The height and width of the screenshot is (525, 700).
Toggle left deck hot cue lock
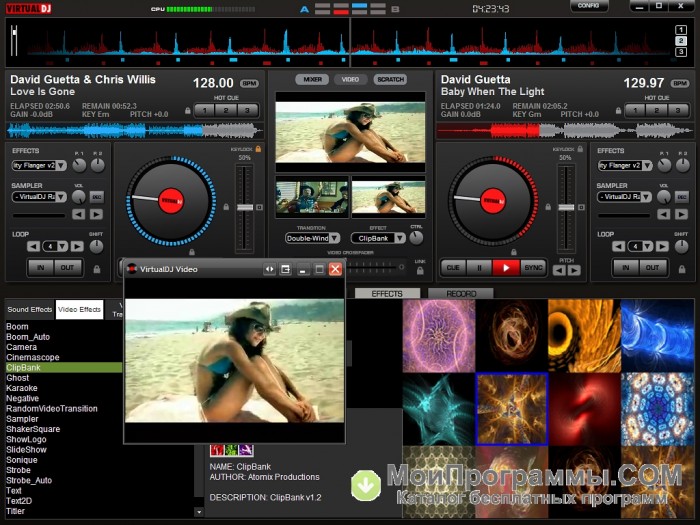(188, 110)
